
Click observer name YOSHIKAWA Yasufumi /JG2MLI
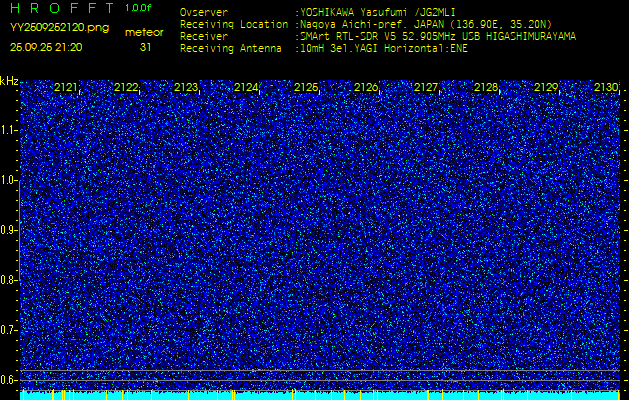(377, 12)
